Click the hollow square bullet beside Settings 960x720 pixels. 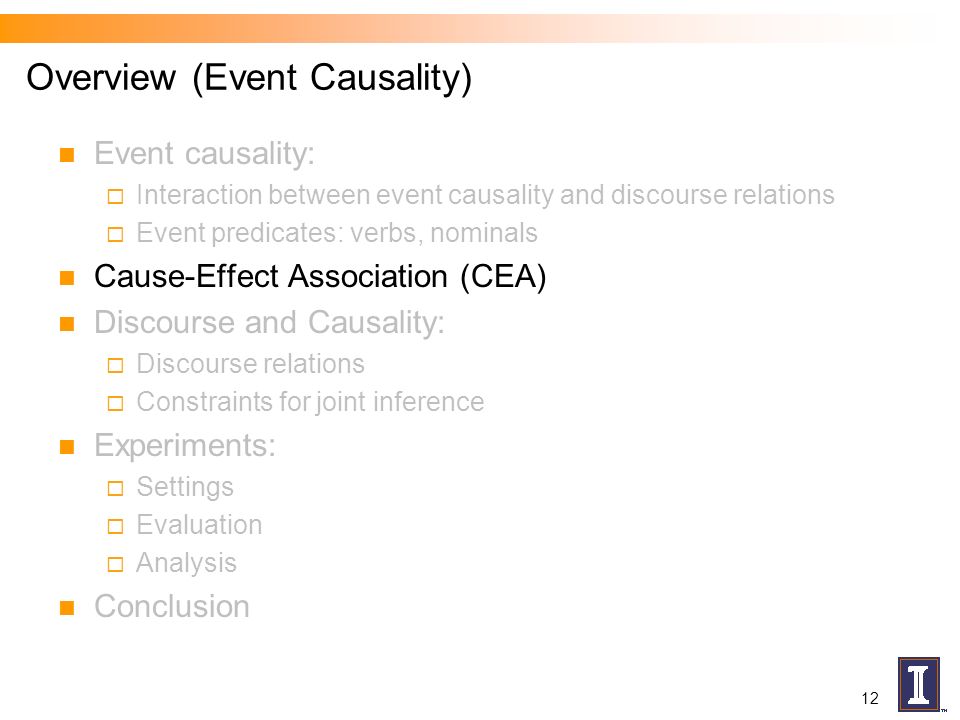point(115,489)
